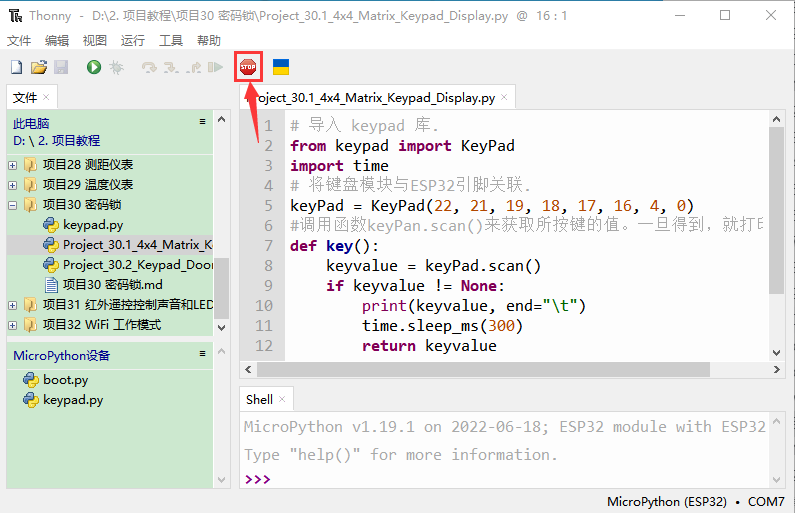
Task: Create a new file from the toolbar
Action: 16,67
